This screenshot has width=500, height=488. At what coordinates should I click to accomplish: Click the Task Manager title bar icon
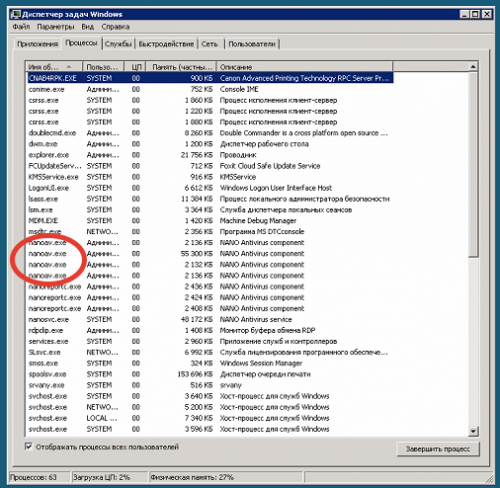[x=15, y=14]
